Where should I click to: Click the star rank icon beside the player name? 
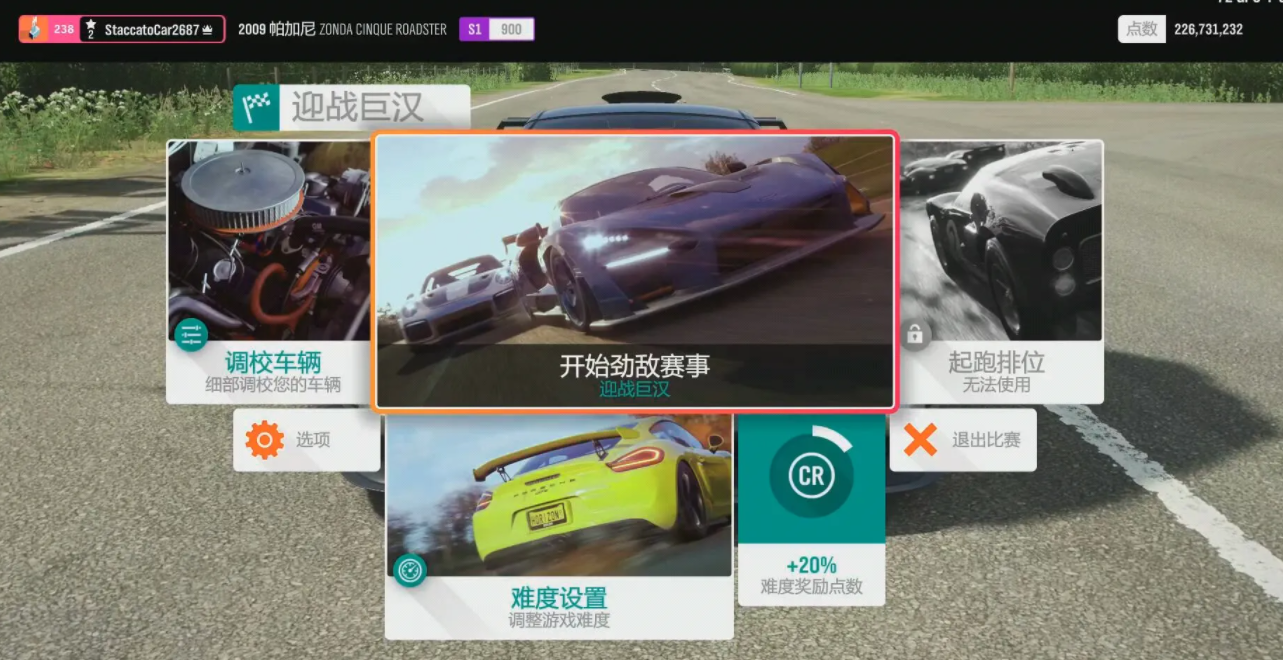[90, 29]
